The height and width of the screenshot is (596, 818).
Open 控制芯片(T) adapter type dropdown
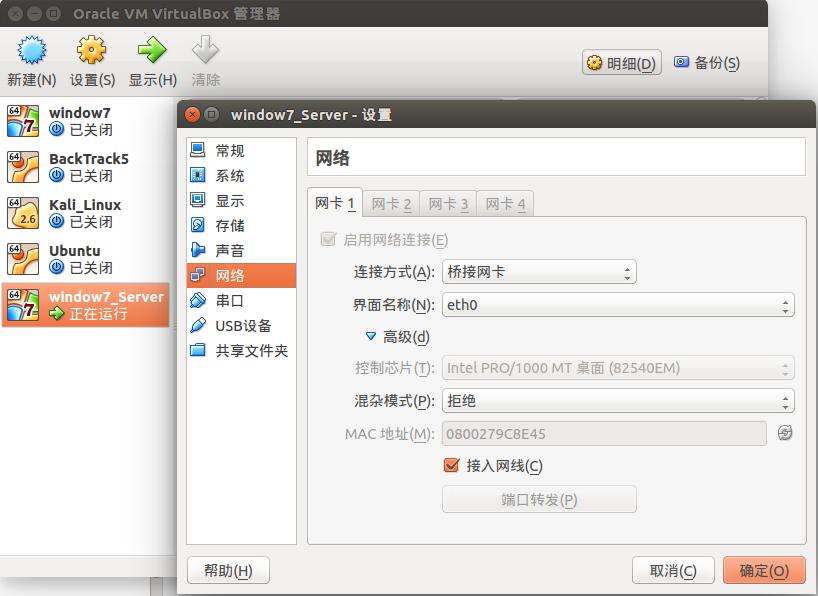(618, 368)
